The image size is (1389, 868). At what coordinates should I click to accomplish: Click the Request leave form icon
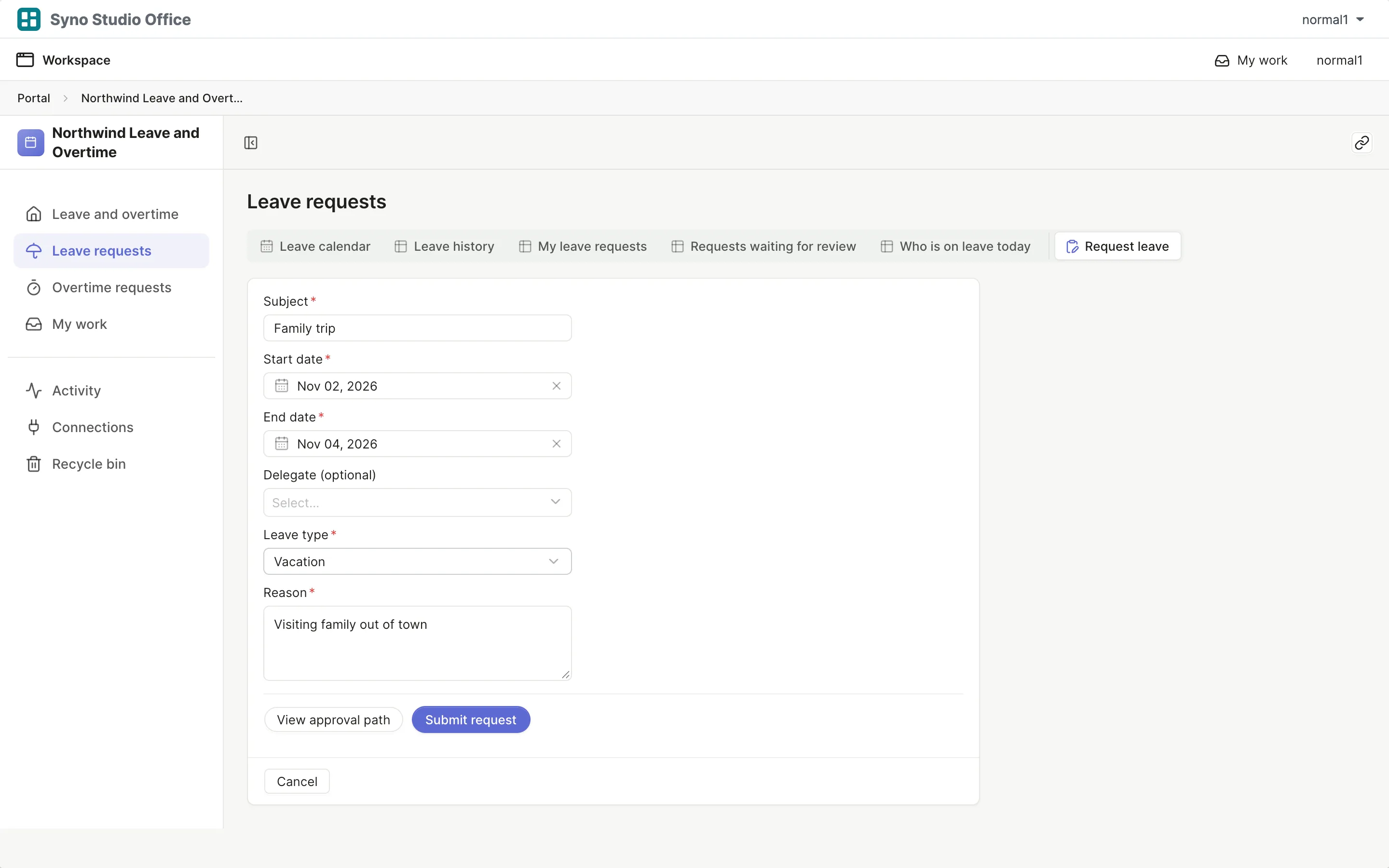(x=1072, y=246)
